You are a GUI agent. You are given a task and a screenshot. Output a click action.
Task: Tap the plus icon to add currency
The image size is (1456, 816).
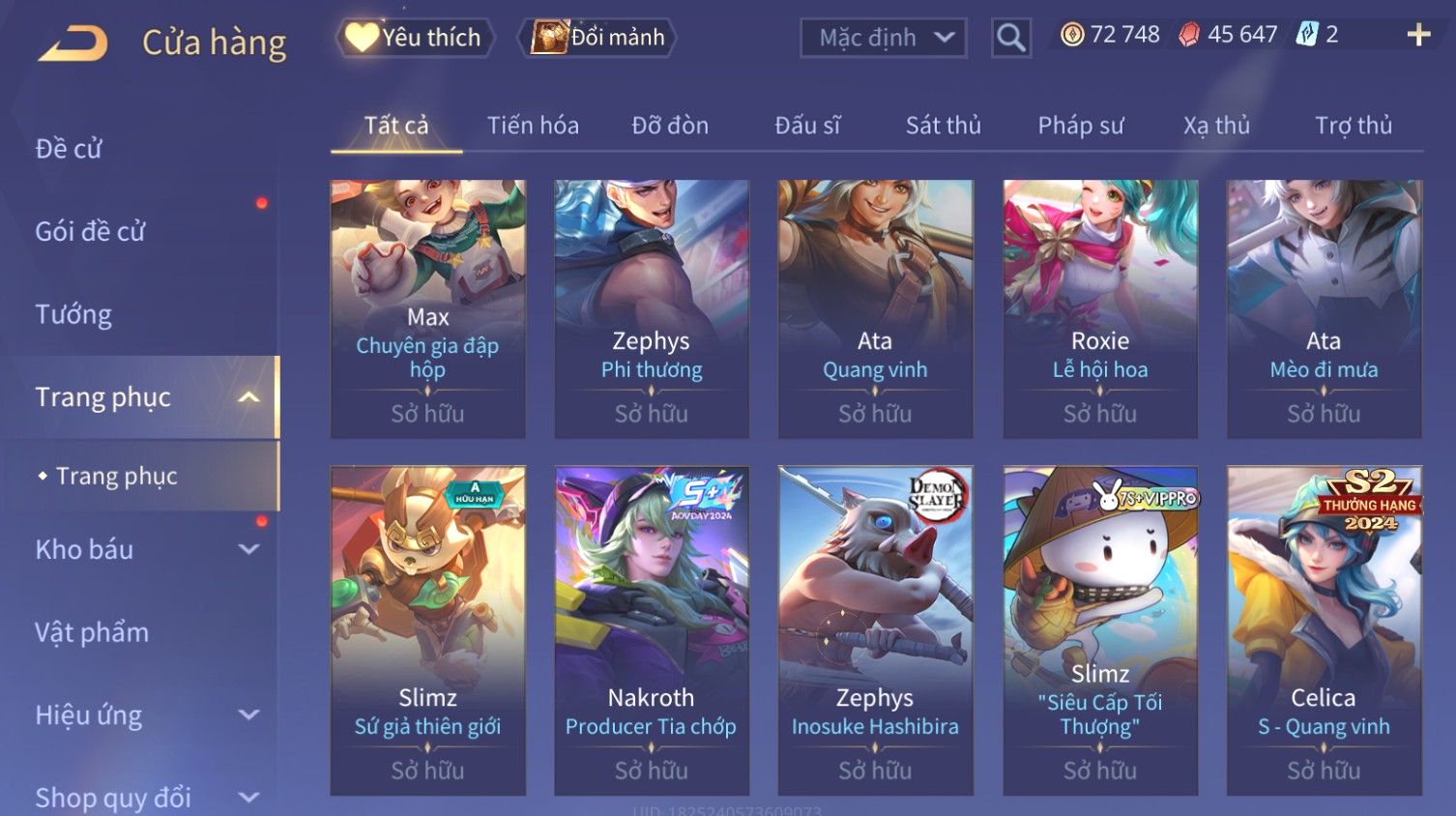click(x=1418, y=35)
